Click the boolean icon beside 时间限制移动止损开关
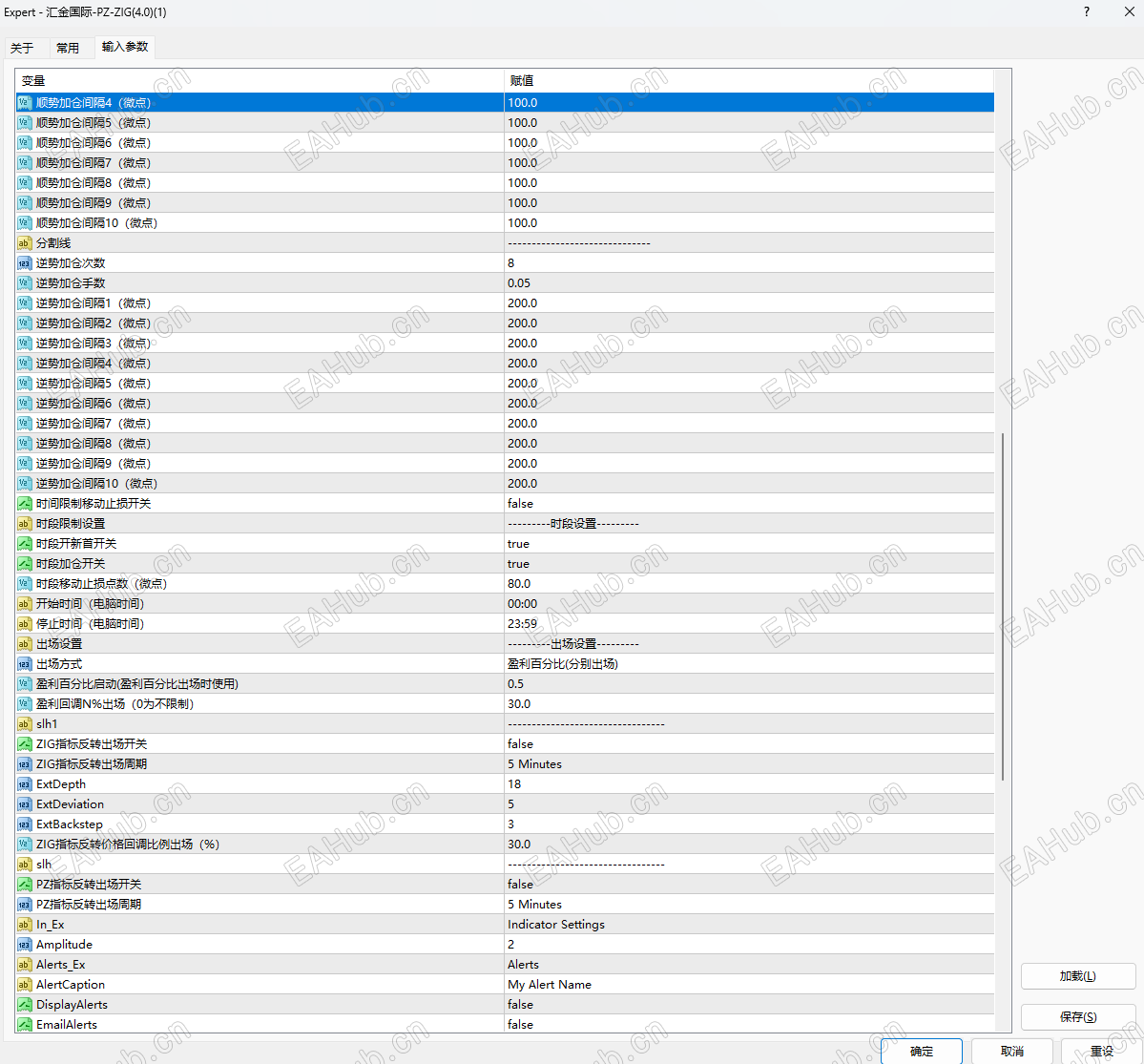 pyautogui.click(x=24, y=504)
